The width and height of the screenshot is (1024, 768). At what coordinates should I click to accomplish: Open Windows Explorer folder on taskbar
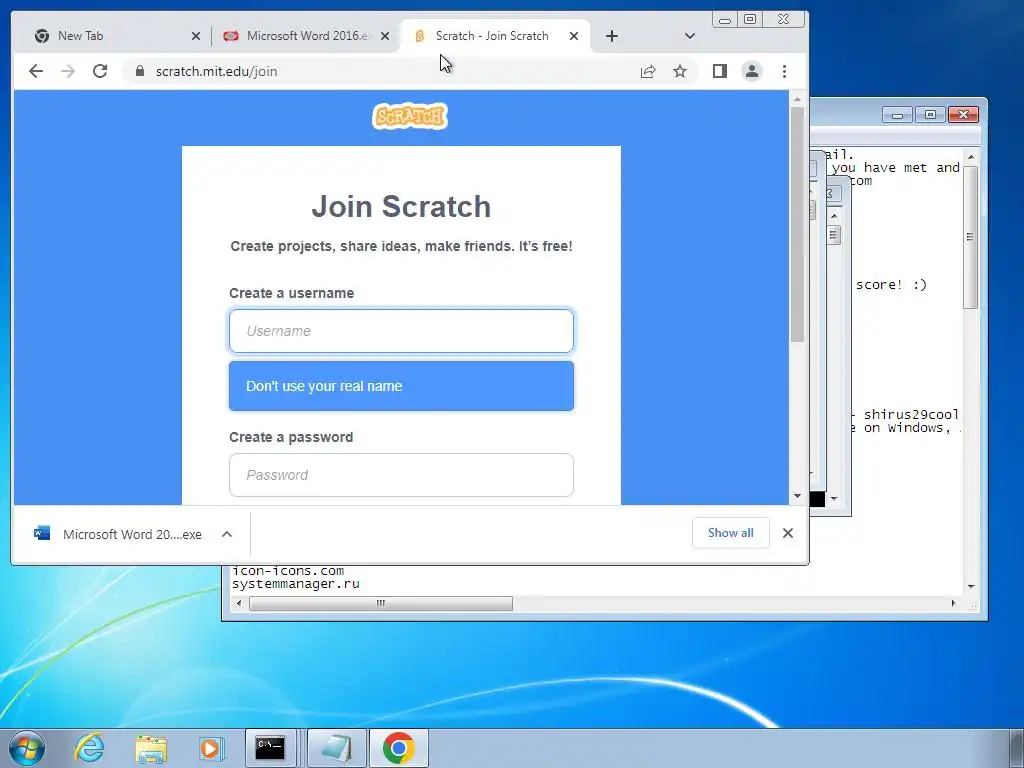151,748
